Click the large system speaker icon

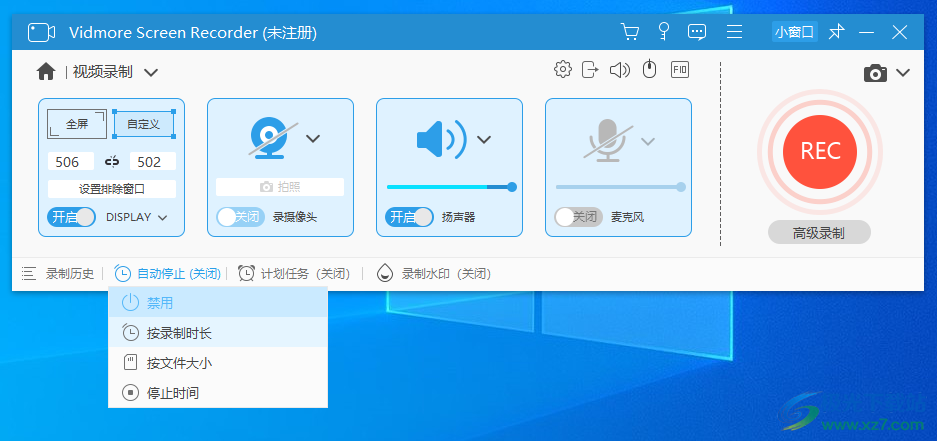point(442,139)
